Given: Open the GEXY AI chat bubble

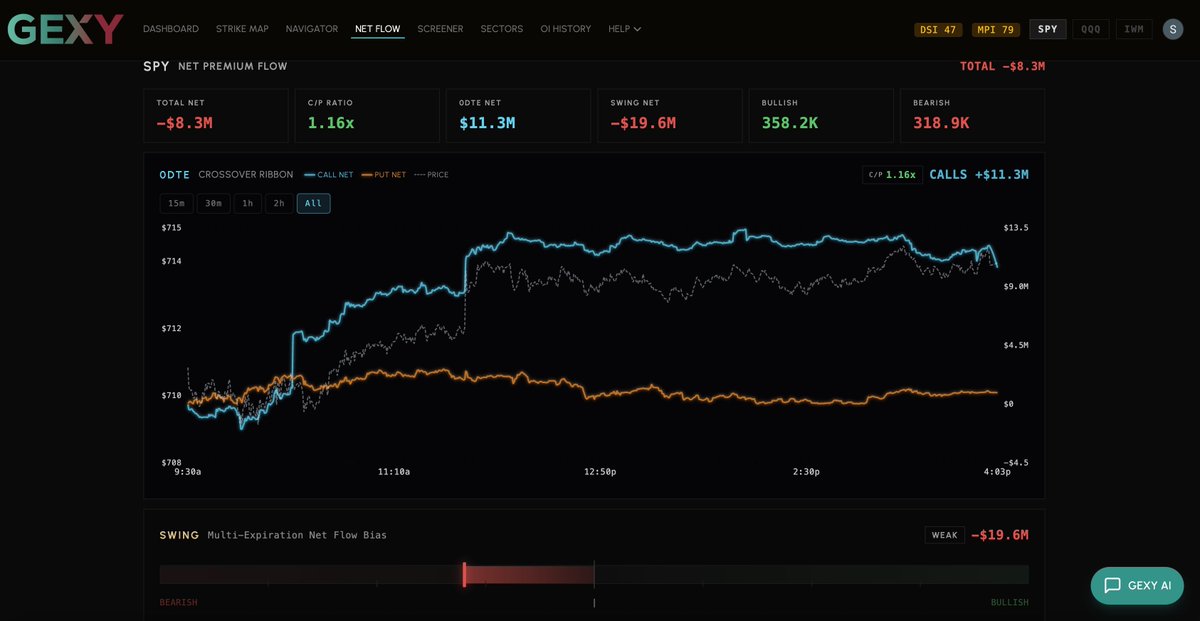Looking at the screenshot, I should pos(1137,585).
